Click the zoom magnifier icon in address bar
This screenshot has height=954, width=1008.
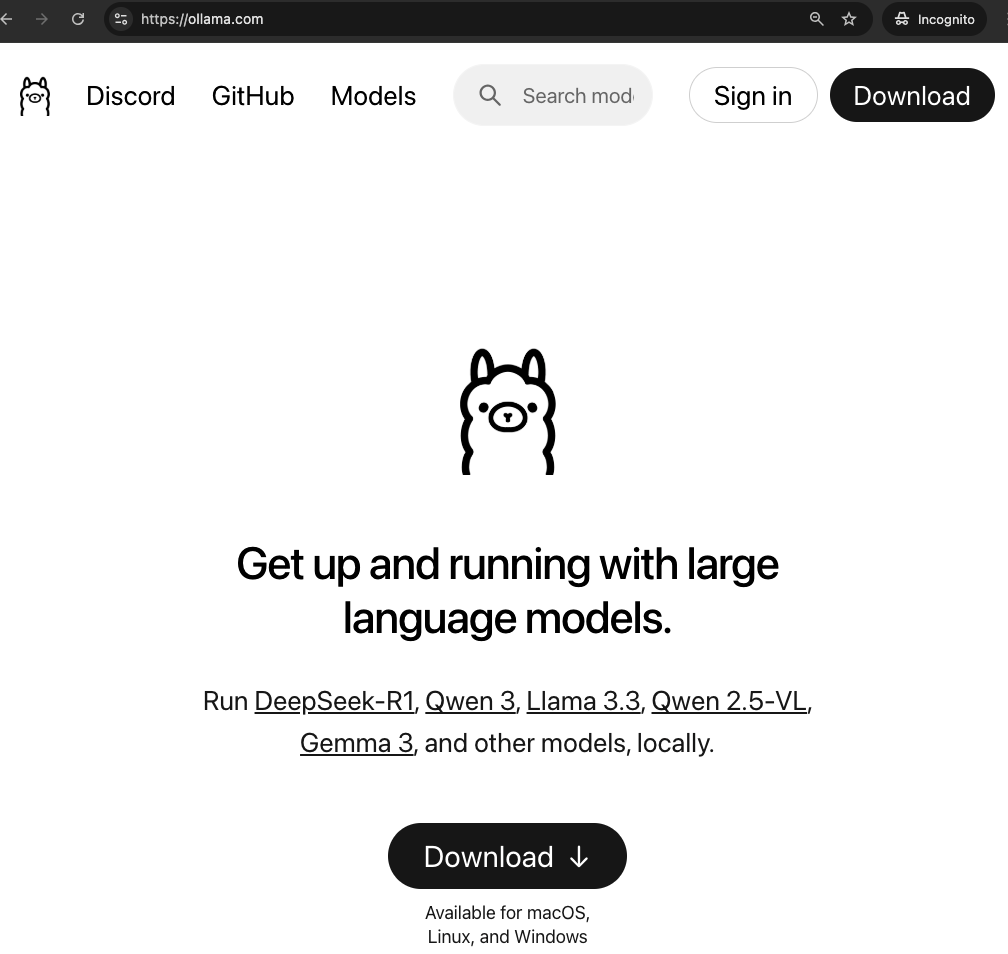pos(816,19)
